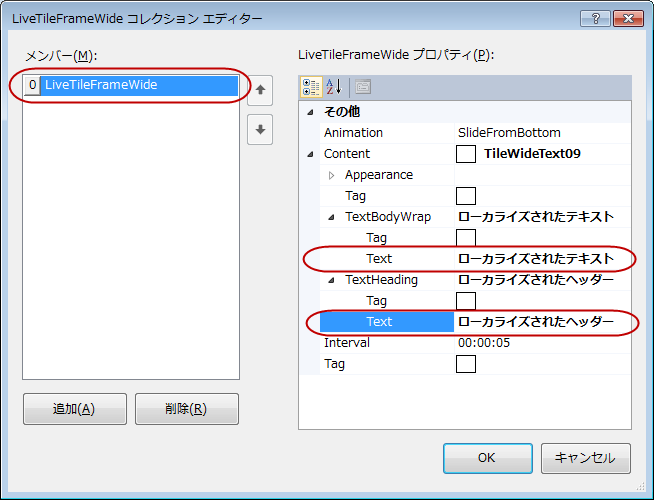Select the bottom Tag property below Interval

335,364
